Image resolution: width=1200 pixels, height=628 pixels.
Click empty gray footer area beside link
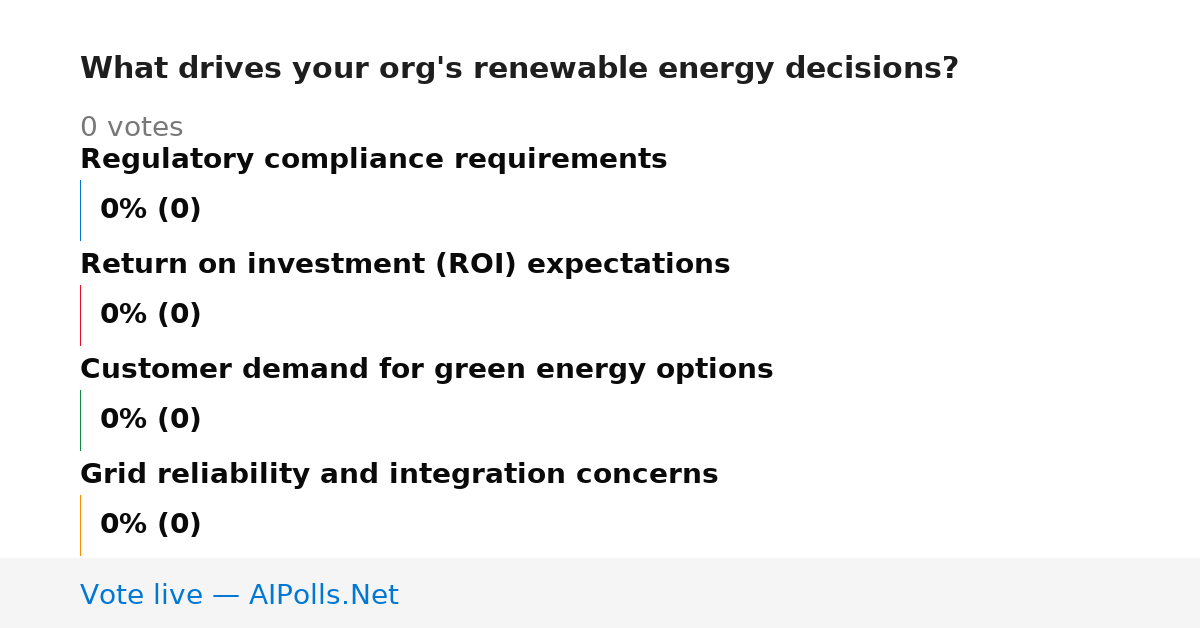point(800,594)
